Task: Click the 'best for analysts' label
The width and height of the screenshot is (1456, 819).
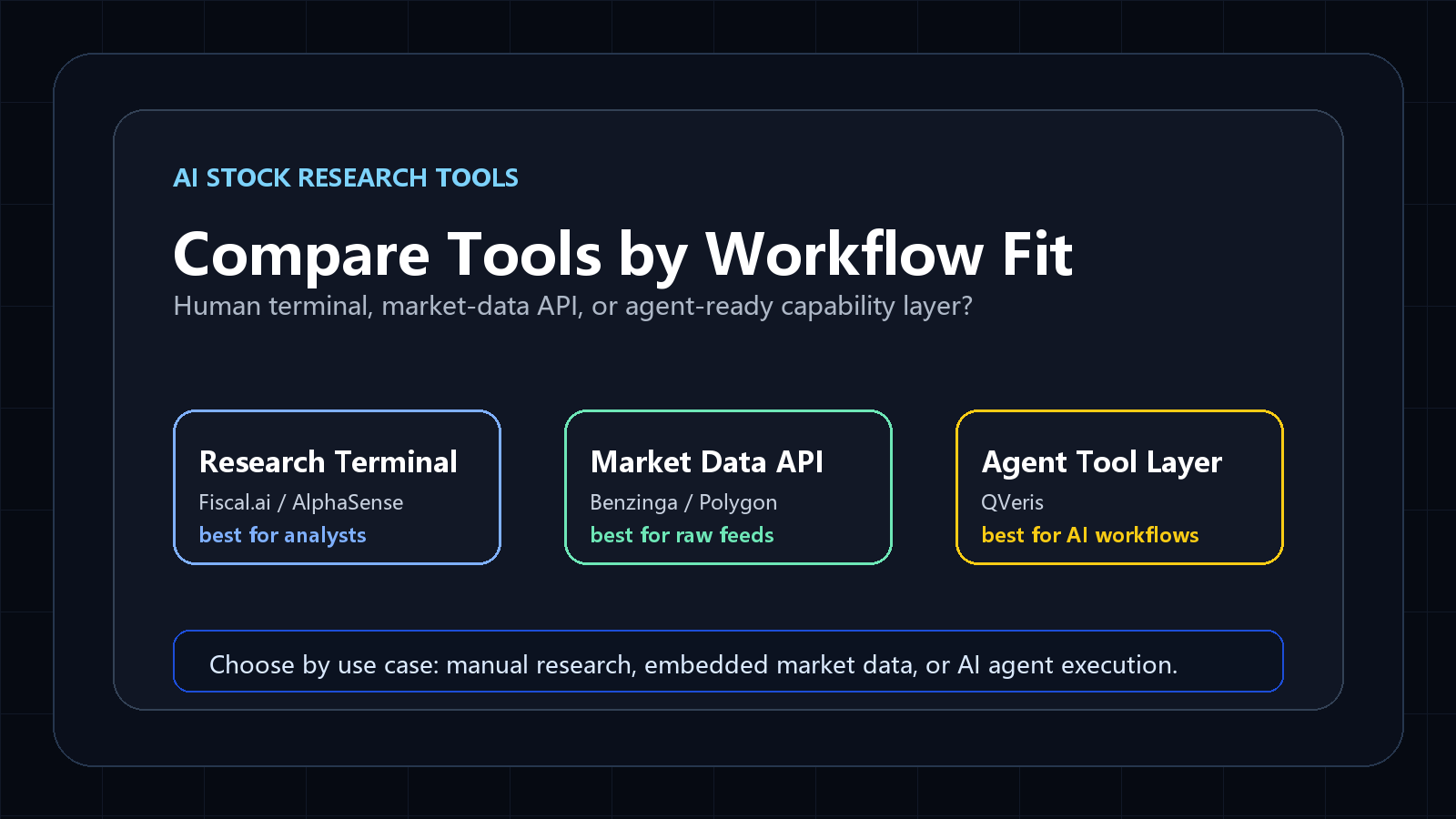Action: tap(282, 535)
